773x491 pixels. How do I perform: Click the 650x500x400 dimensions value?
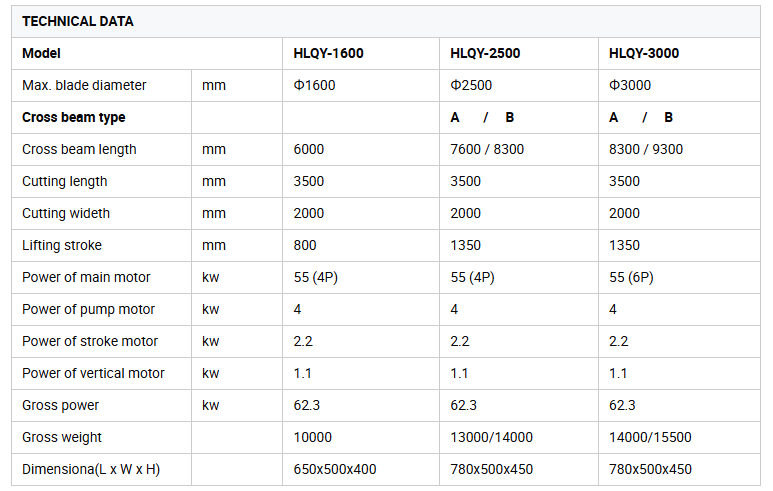click(x=335, y=469)
